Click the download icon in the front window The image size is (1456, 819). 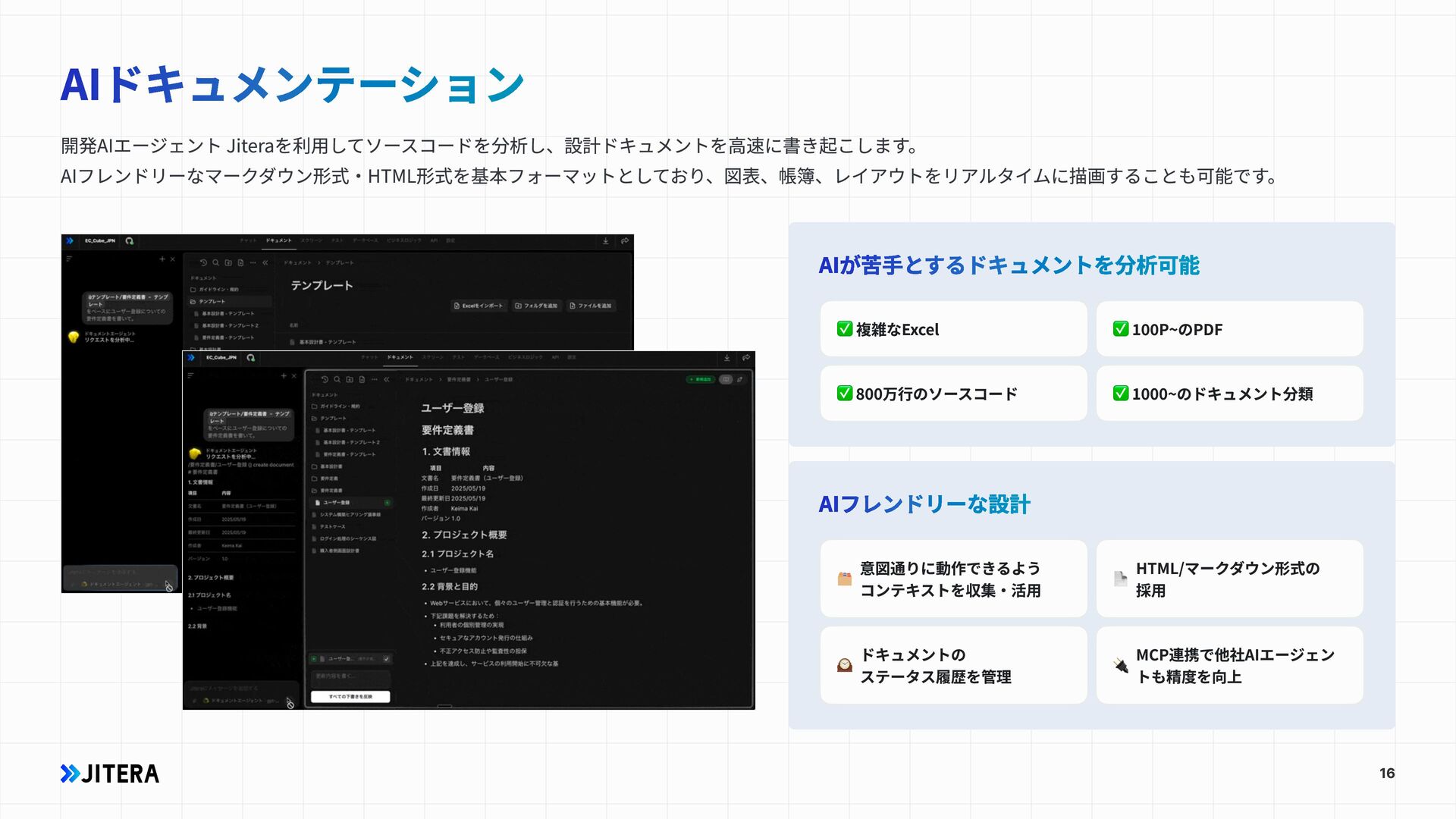tap(726, 358)
